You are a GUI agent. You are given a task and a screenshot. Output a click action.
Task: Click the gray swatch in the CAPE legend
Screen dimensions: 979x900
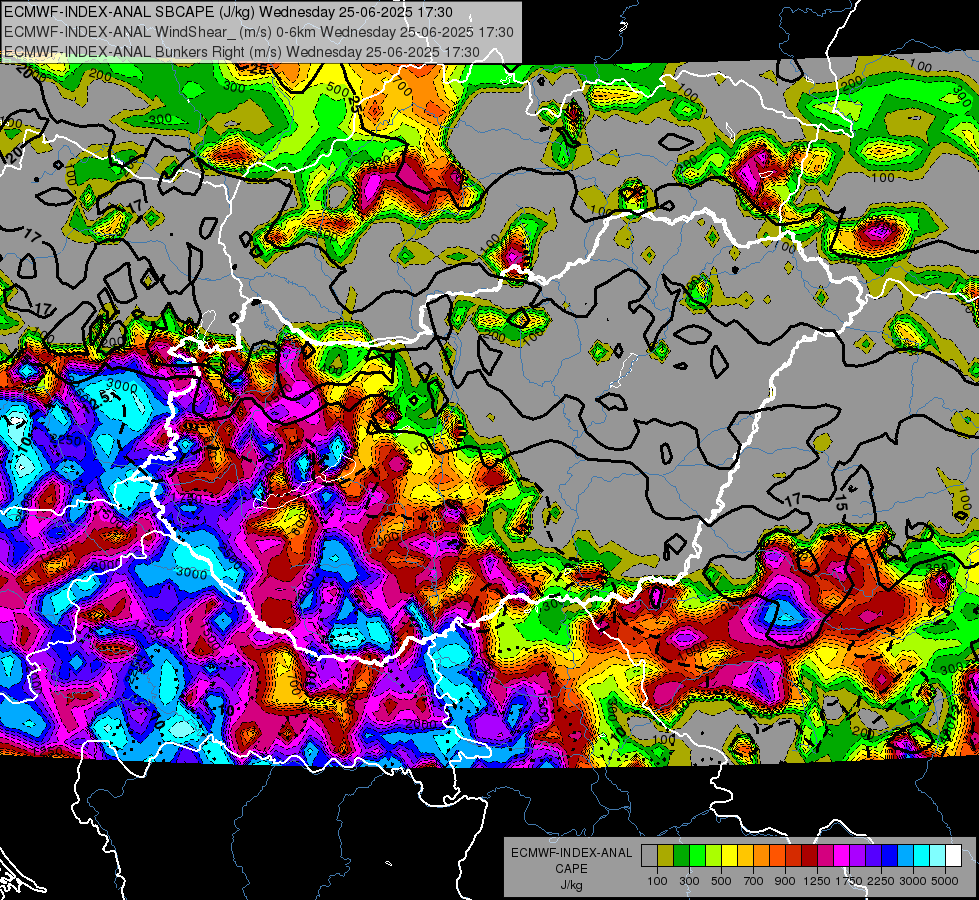coord(649,856)
